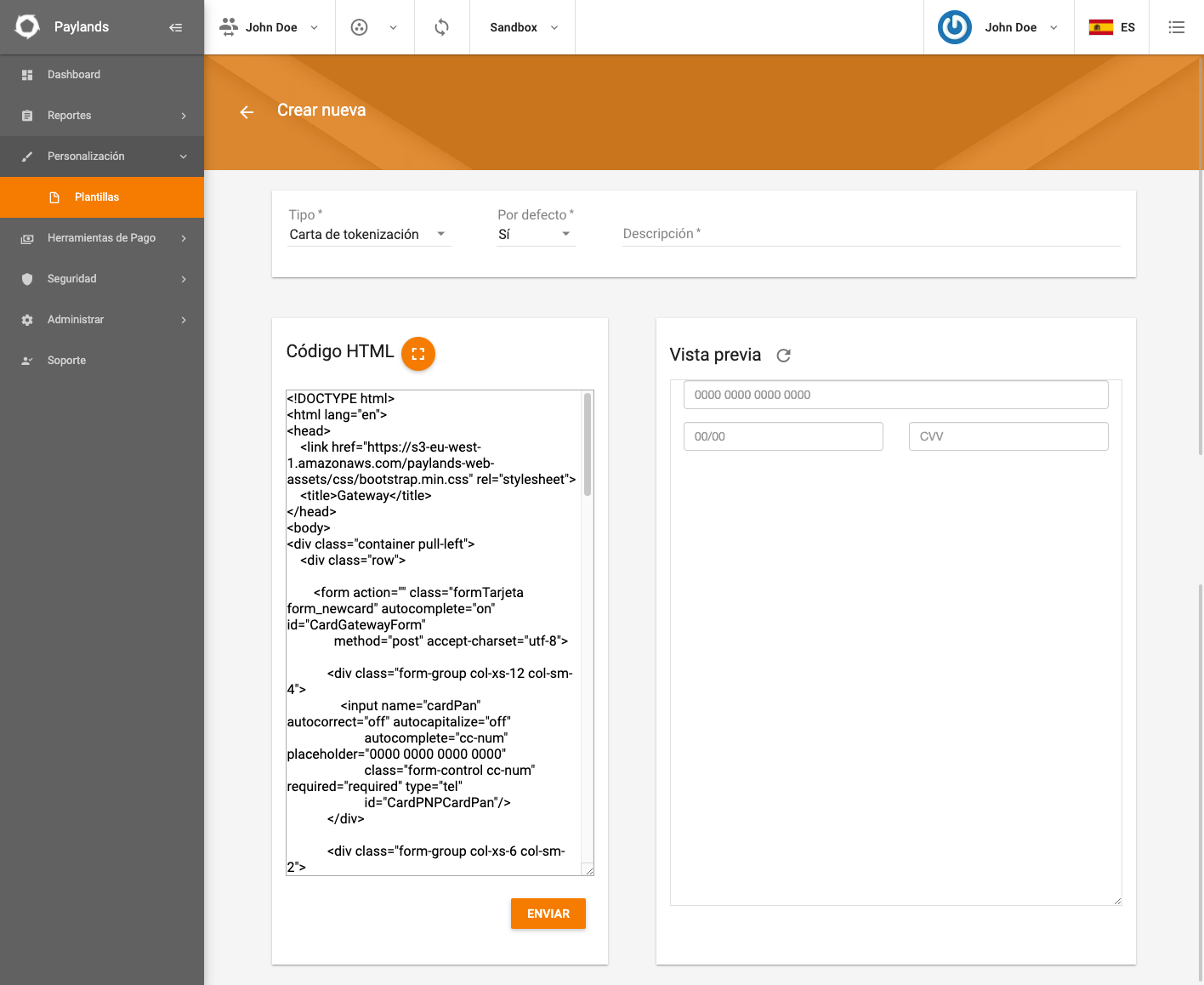This screenshot has width=1204, height=985.
Task: Click the Crear nueva heading
Action: (321, 110)
